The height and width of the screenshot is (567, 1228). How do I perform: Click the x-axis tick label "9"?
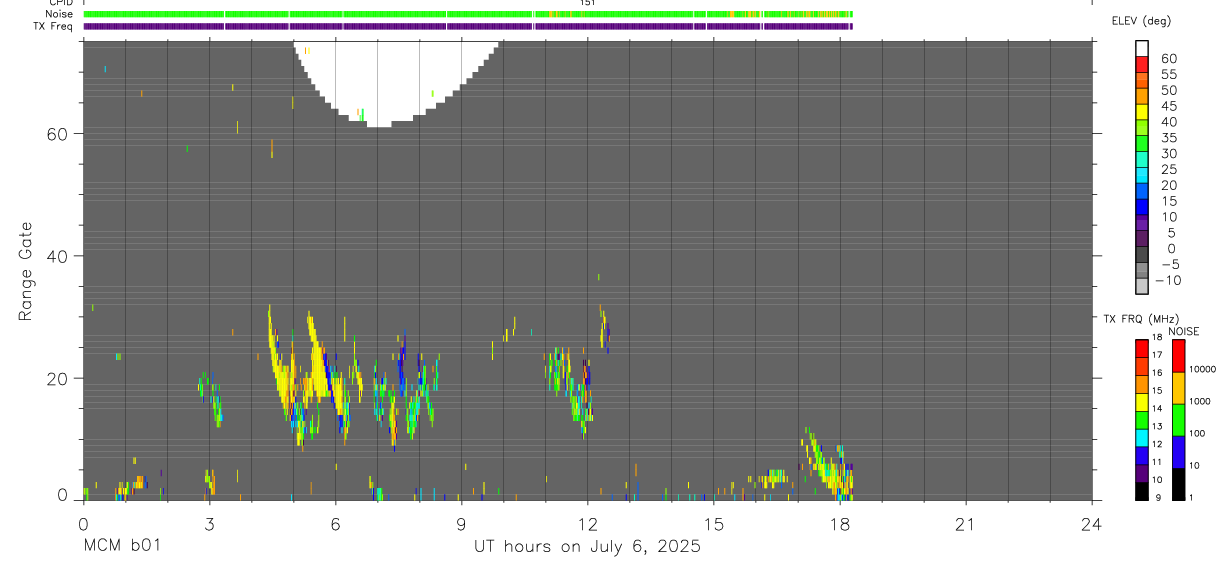461,524
